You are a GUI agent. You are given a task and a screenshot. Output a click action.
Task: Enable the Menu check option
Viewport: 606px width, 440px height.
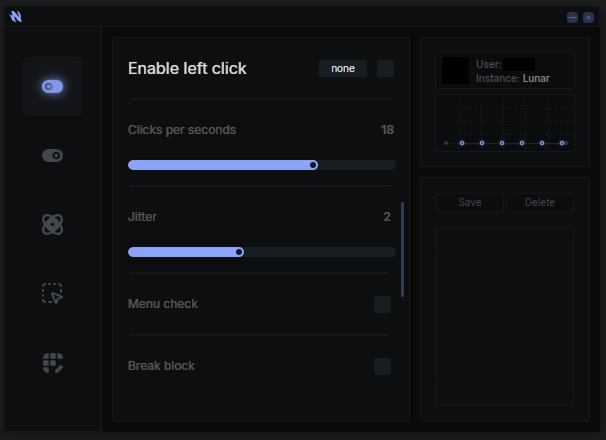(x=382, y=304)
